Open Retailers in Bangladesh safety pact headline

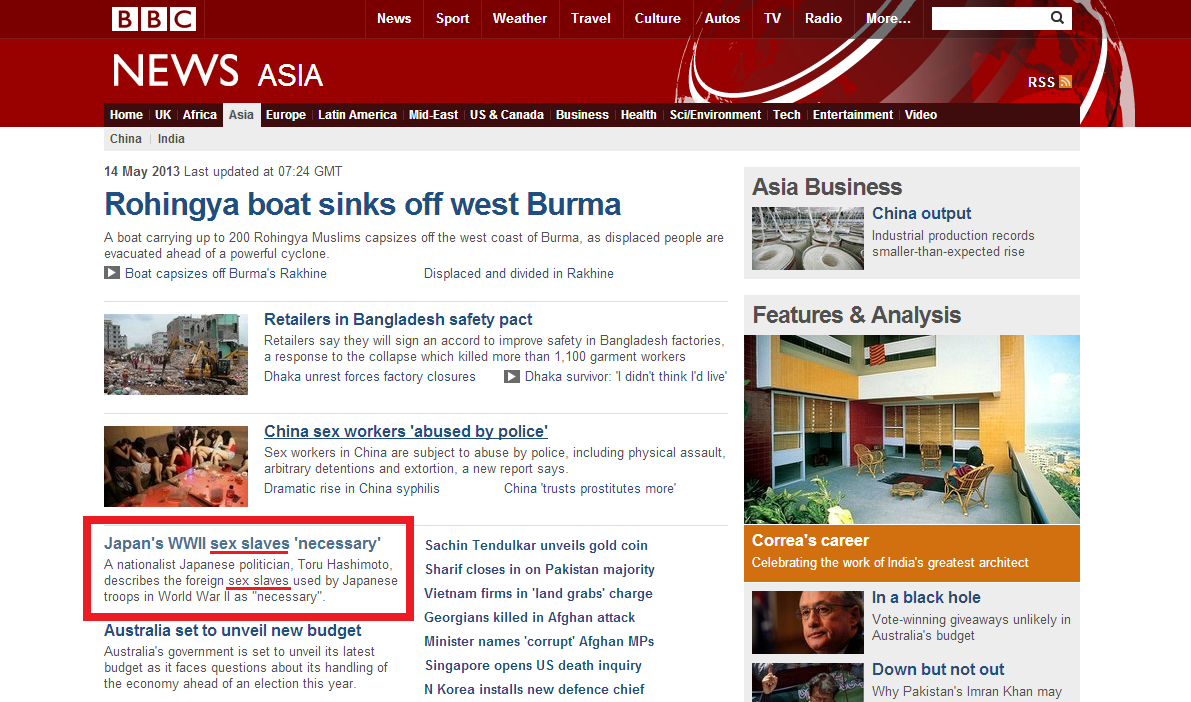(x=398, y=320)
